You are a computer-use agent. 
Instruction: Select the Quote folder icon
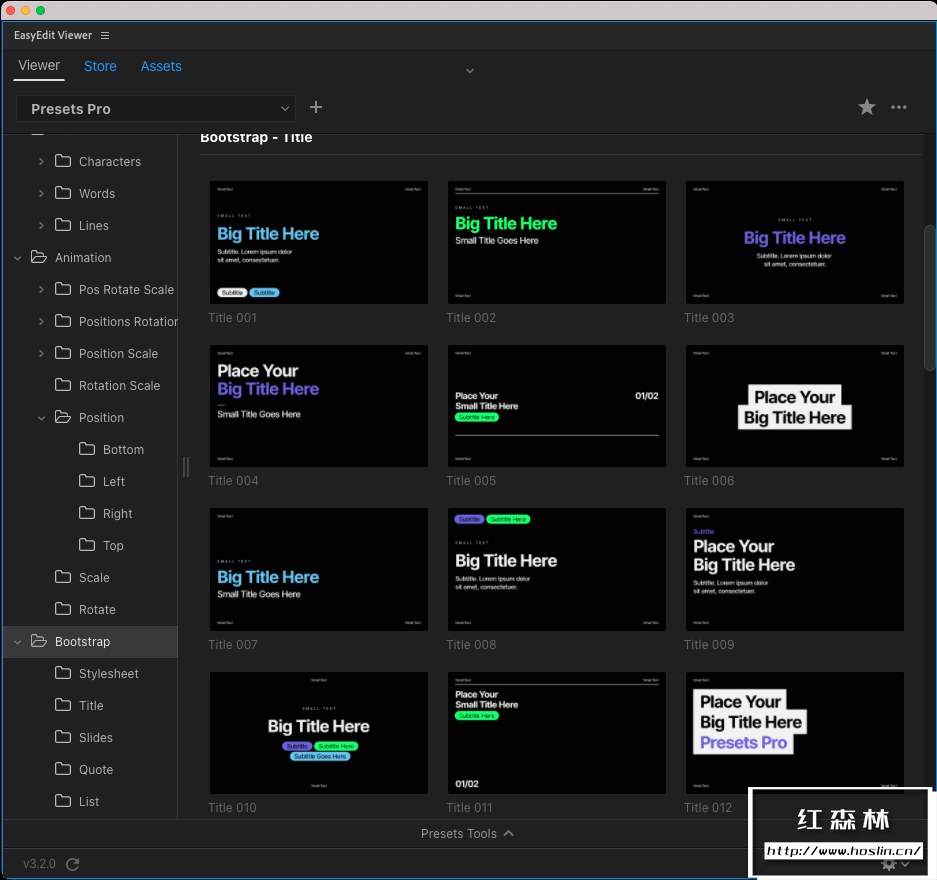[x=63, y=770]
